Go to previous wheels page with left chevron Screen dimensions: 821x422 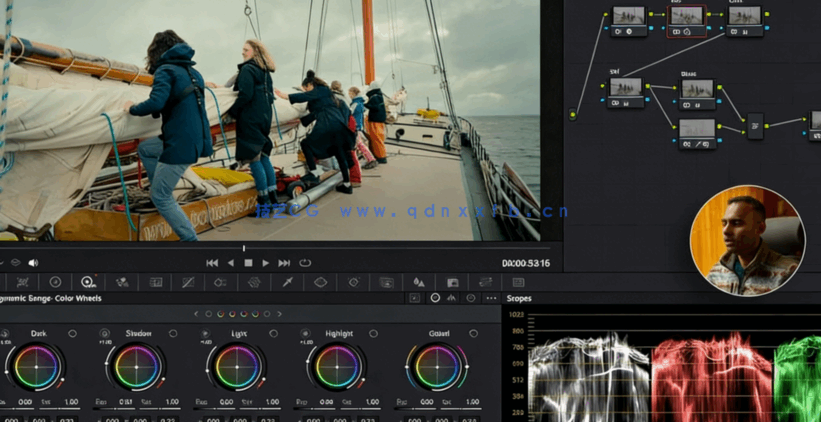[x=196, y=314]
